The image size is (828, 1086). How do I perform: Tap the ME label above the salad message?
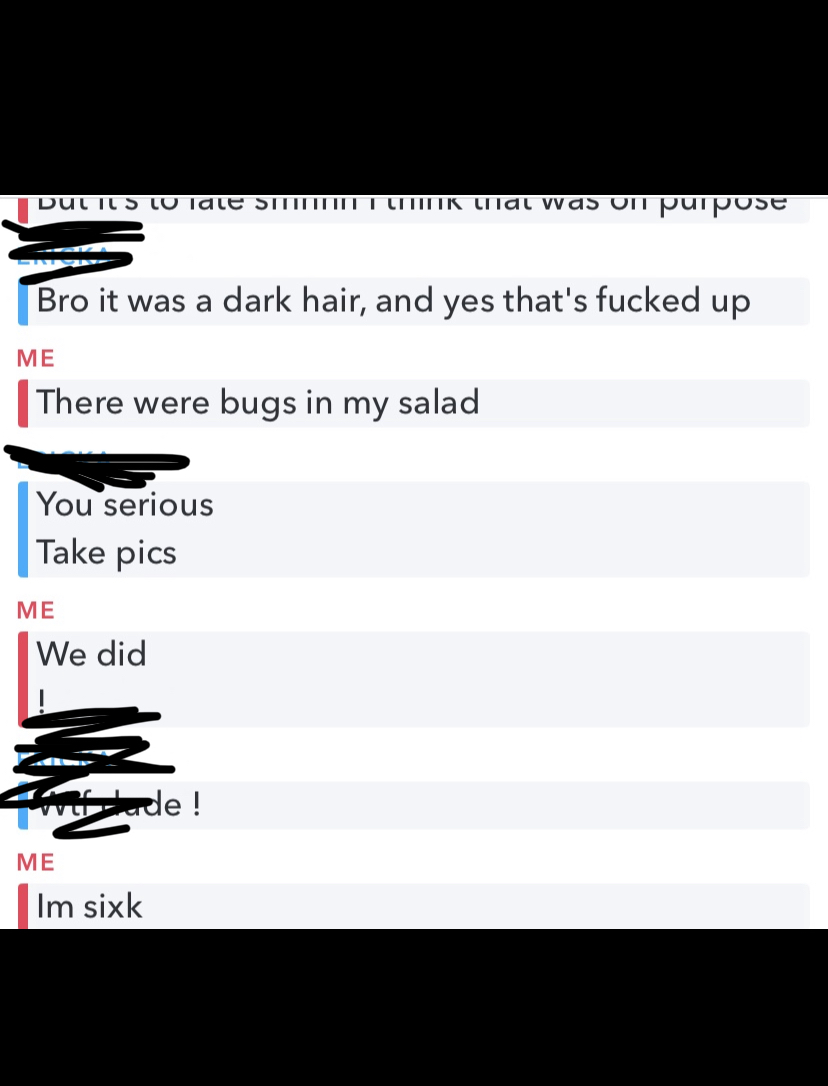[36, 358]
